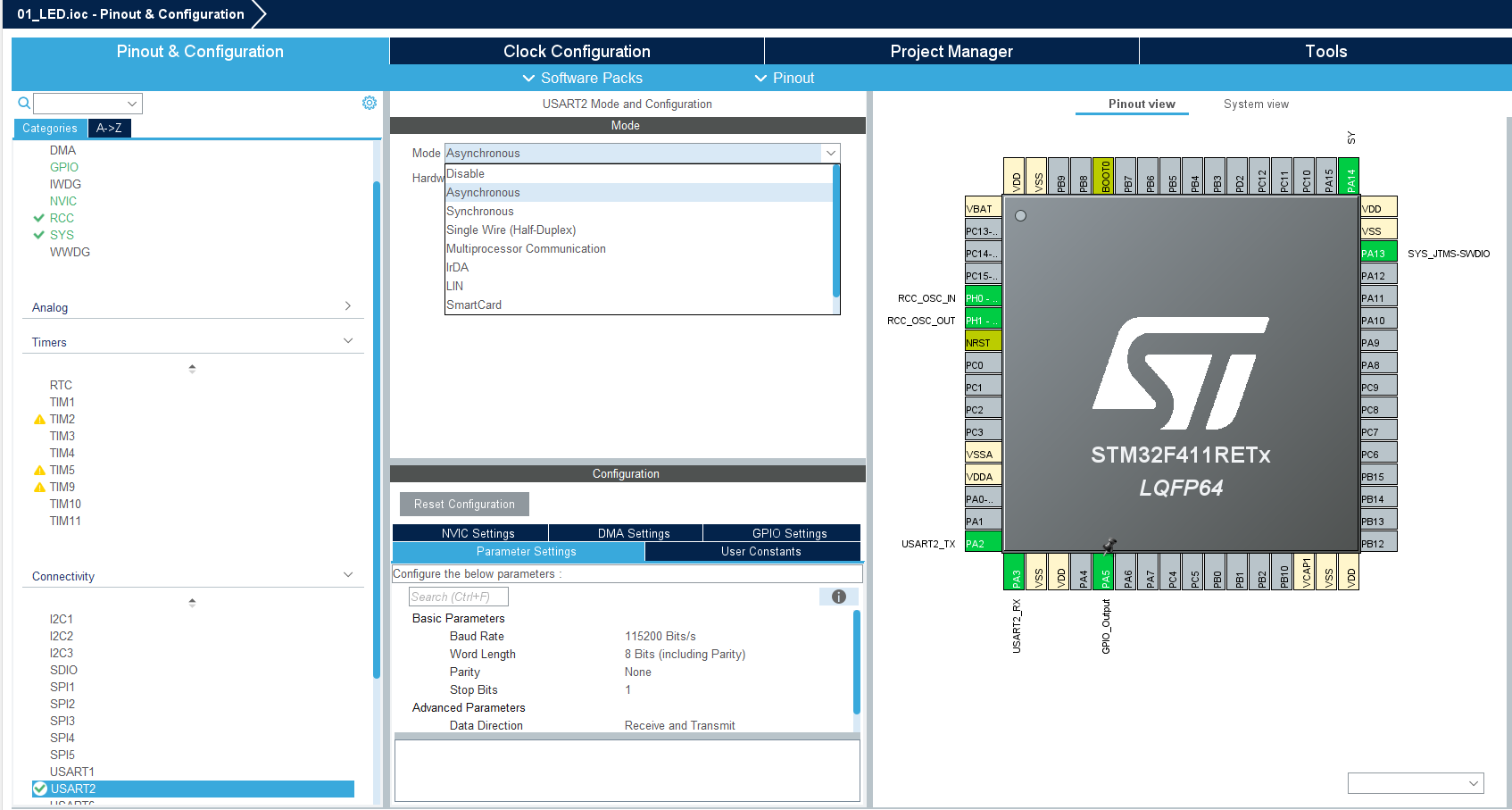Select NVIC in the category list
The width and height of the screenshot is (1512, 810).
click(x=63, y=201)
